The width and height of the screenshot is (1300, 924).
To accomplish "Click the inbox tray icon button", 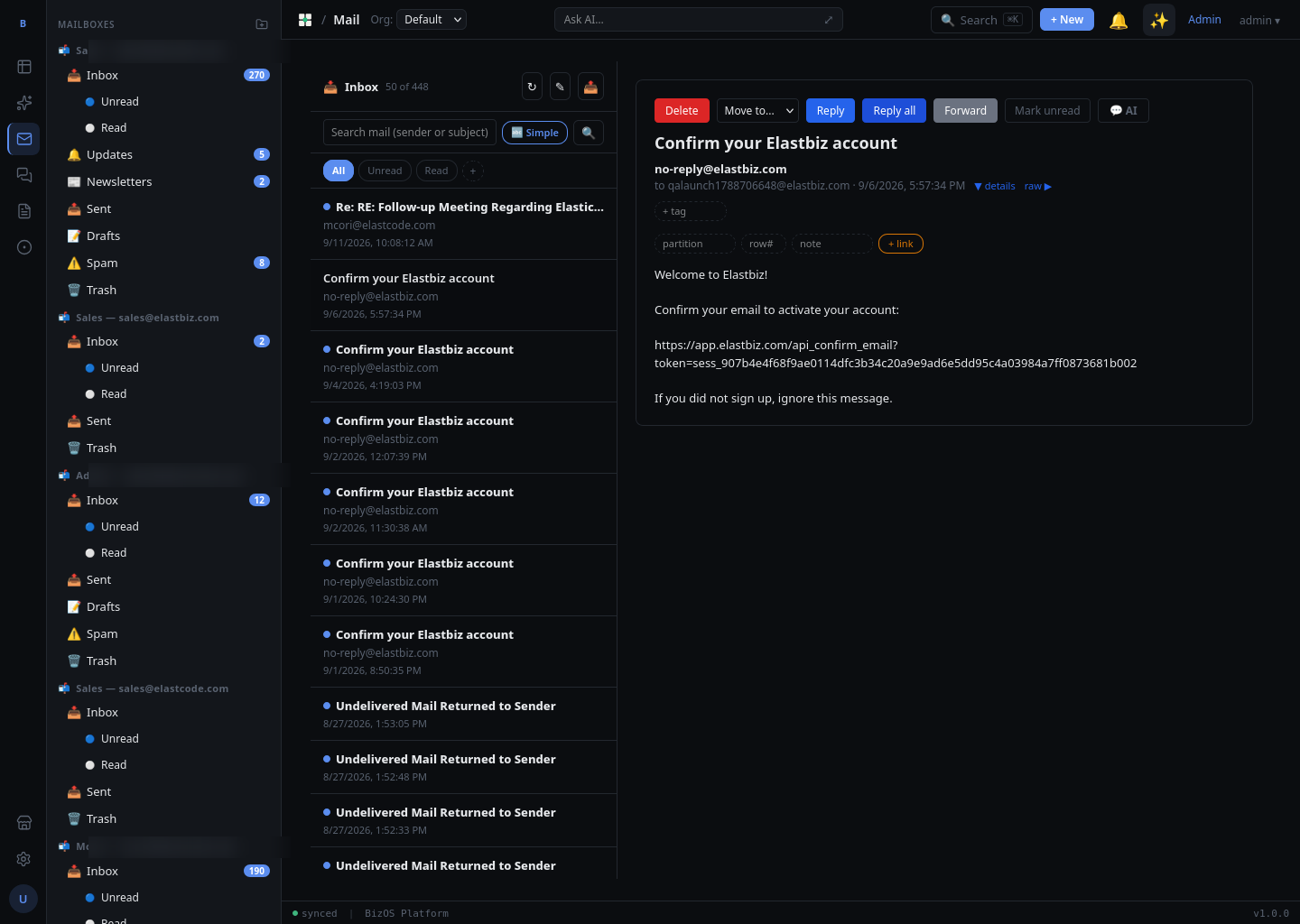I will (x=590, y=87).
